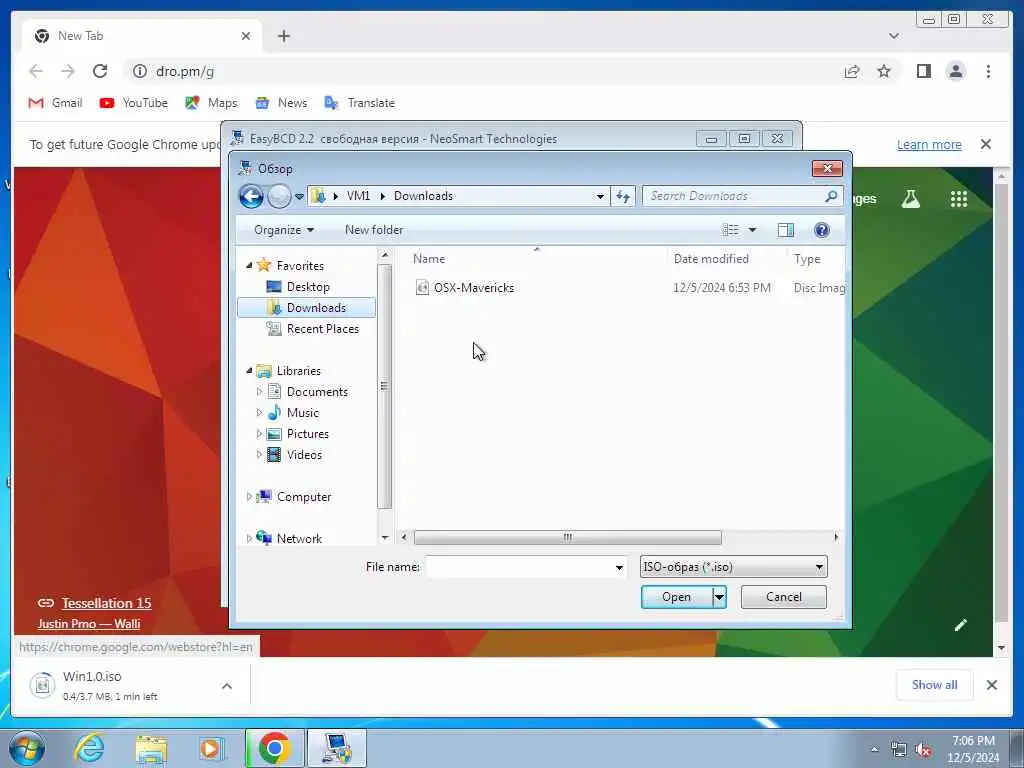Viewport: 1024px width, 768px height.
Task: Open file dialog help
Action: [822, 230]
